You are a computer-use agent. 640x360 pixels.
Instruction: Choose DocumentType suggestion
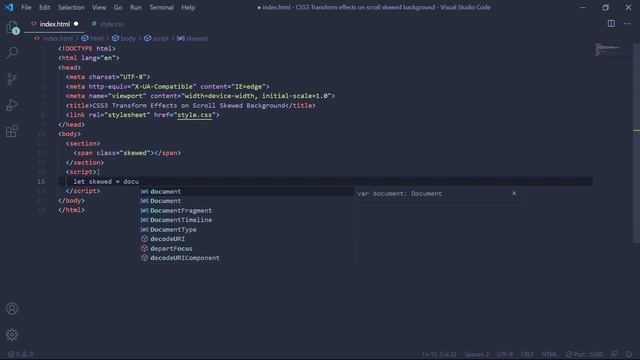[247, 229]
